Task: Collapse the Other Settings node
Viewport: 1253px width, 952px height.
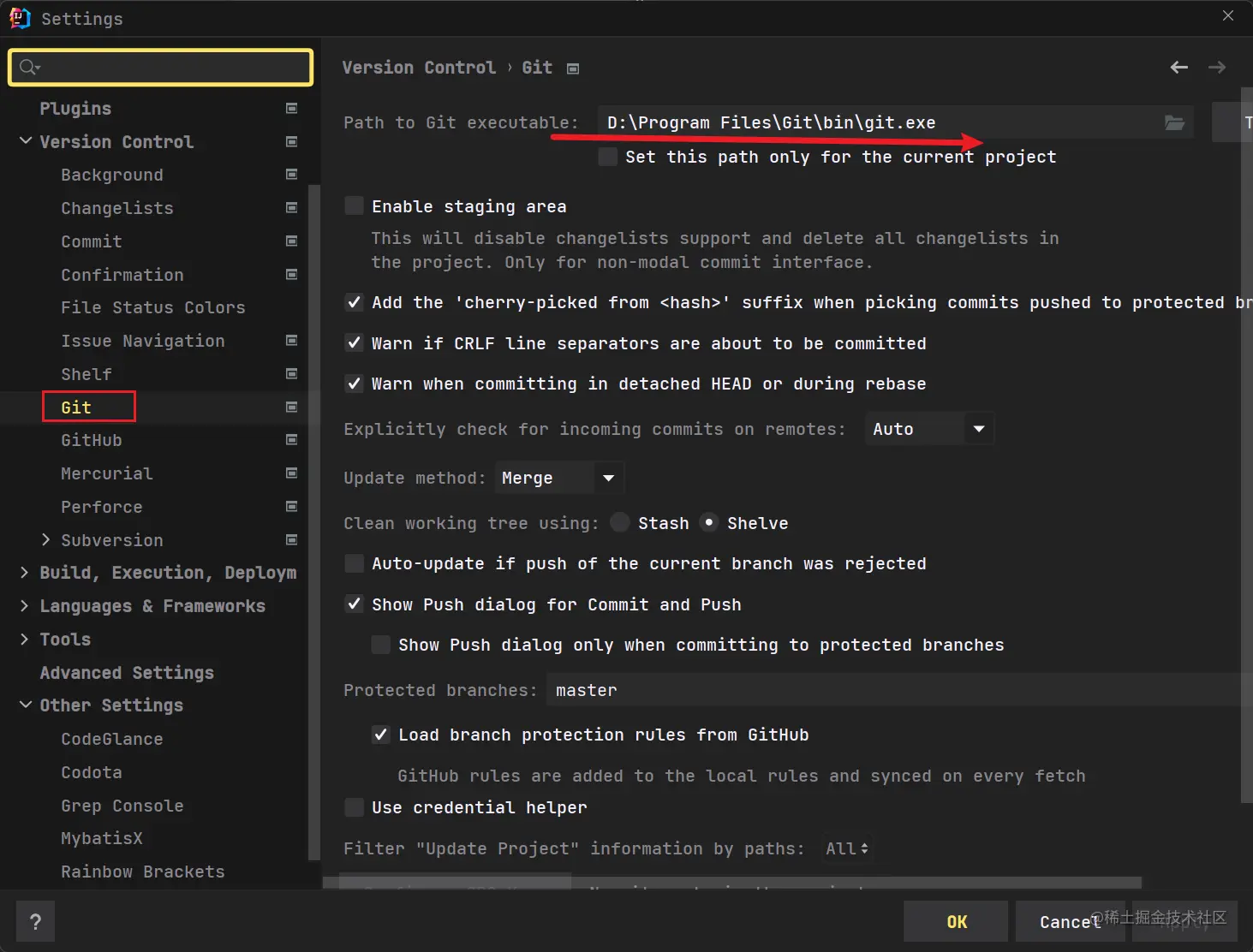Action: 26,705
